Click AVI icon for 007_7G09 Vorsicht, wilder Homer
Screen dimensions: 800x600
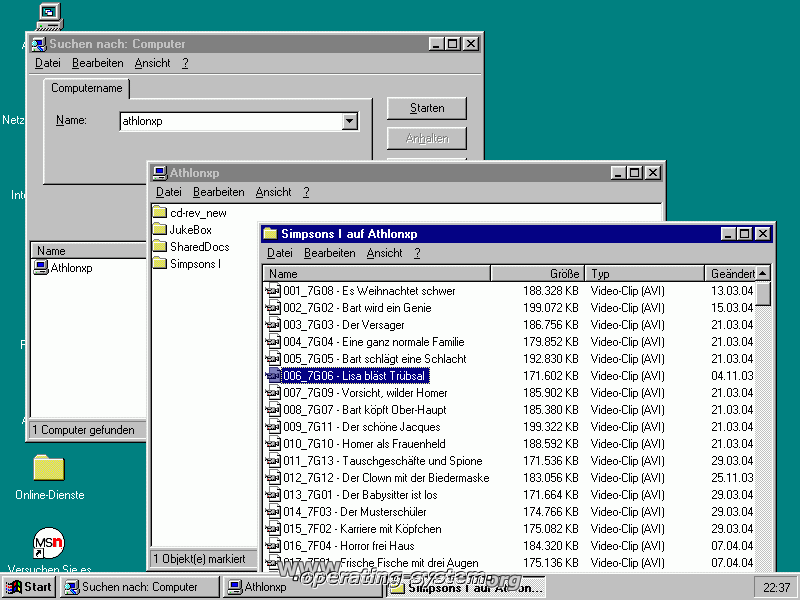pos(273,393)
